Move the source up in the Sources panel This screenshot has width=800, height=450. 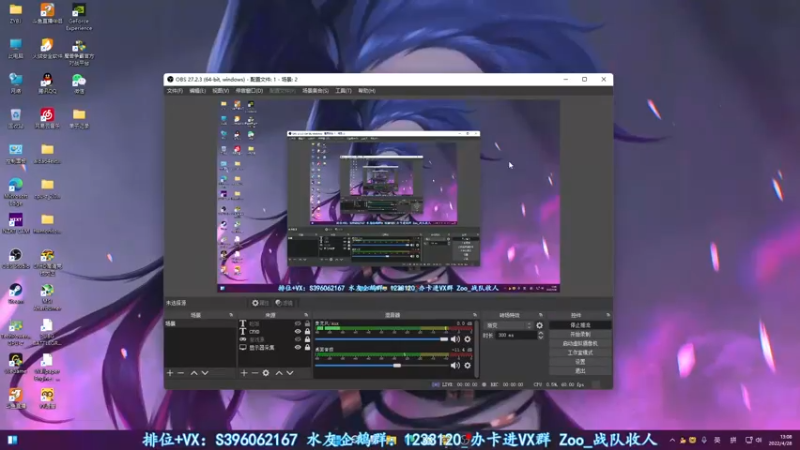click(279, 373)
